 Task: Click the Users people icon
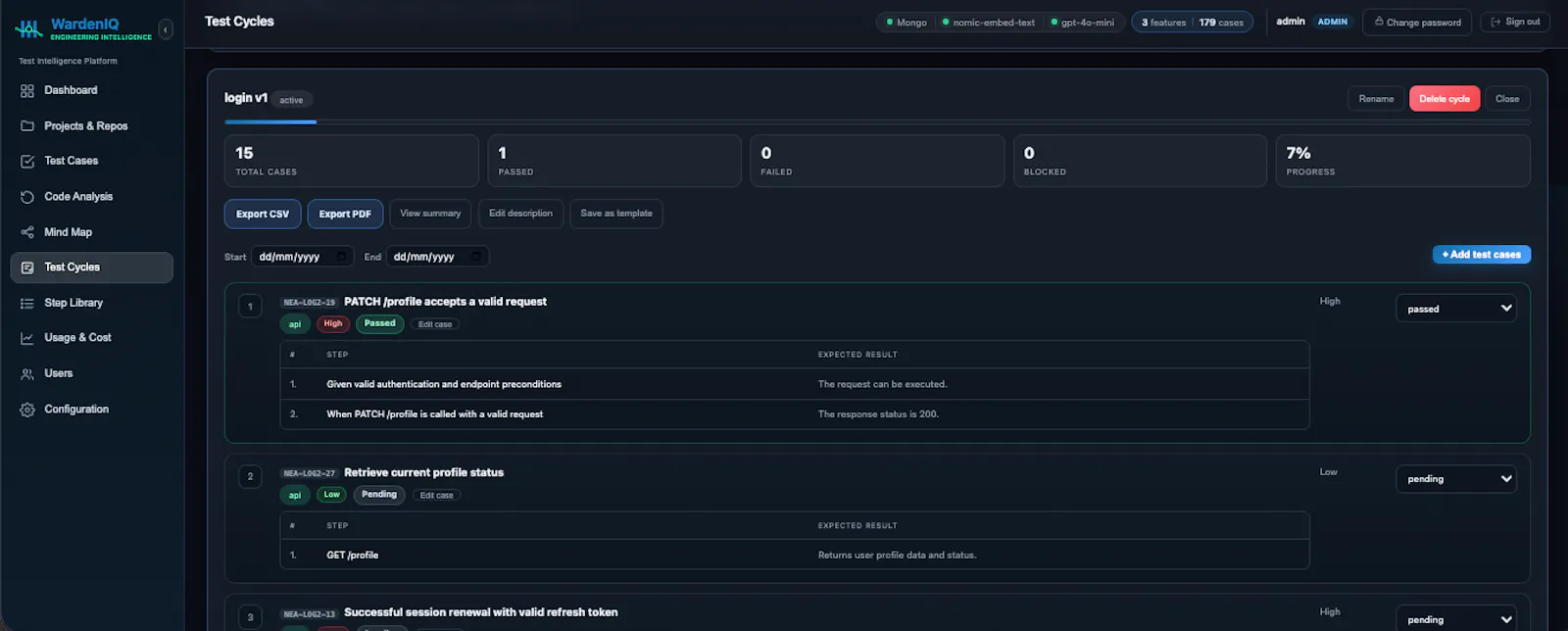coord(27,374)
